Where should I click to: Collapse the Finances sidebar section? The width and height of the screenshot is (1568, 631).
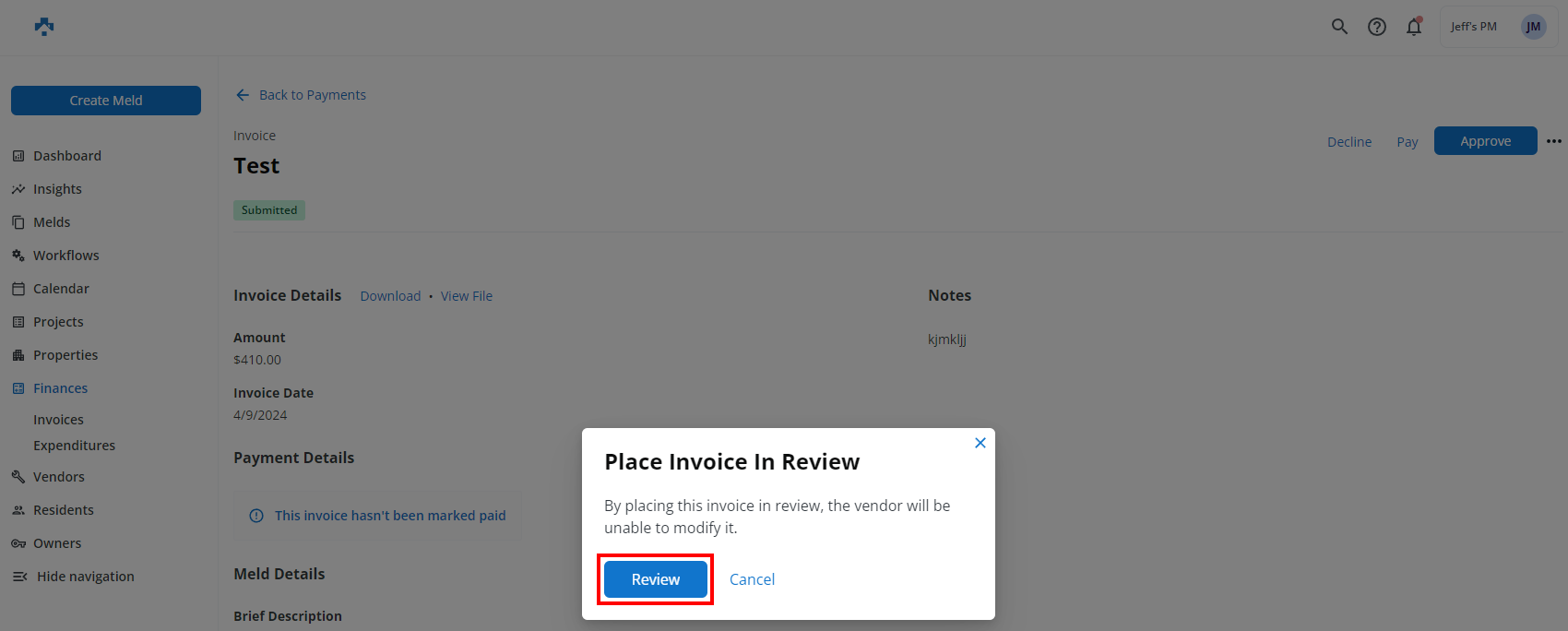(x=60, y=388)
